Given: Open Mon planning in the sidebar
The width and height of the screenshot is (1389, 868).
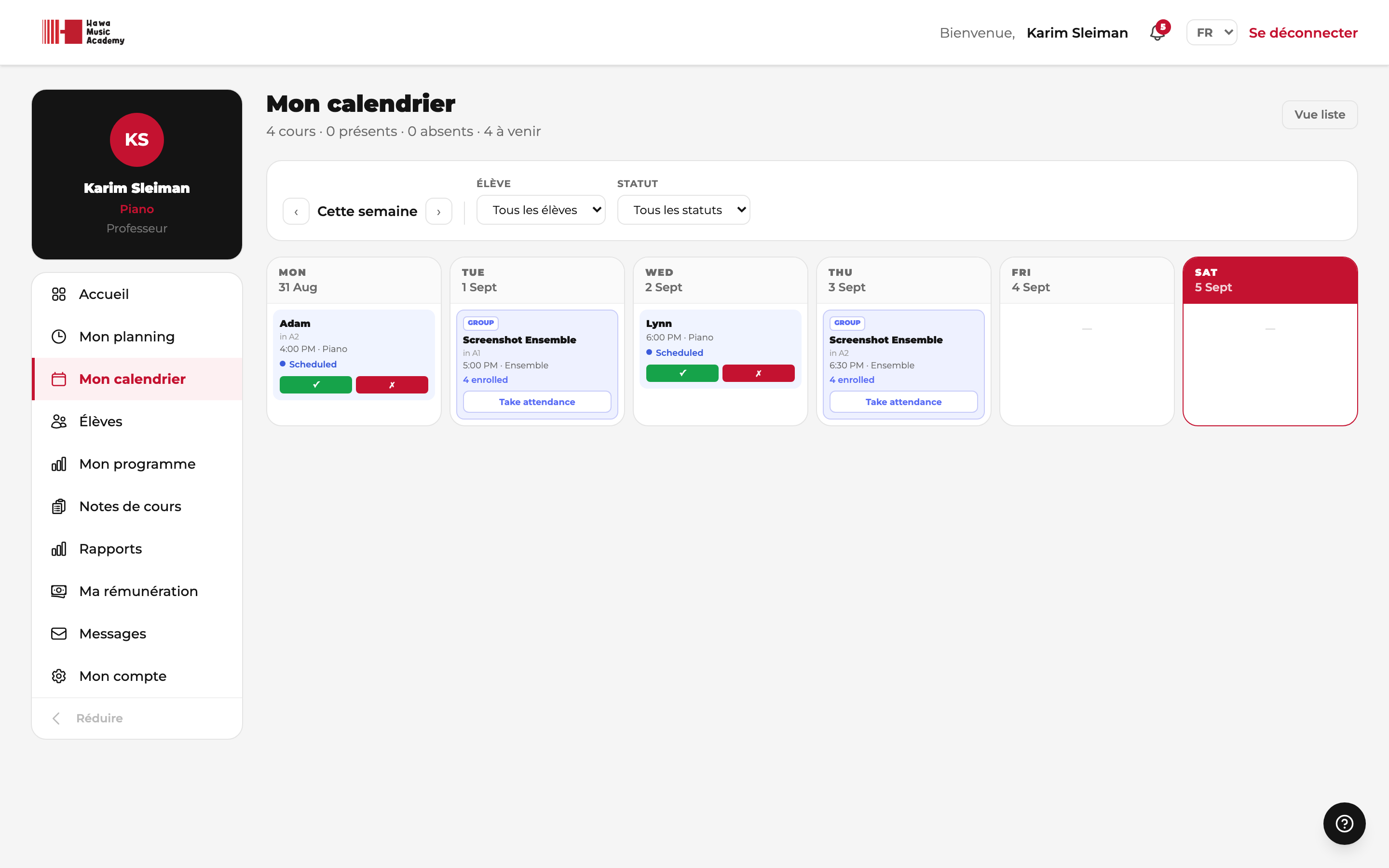Looking at the screenshot, I should pyautogui.click(x=137, y=337).
